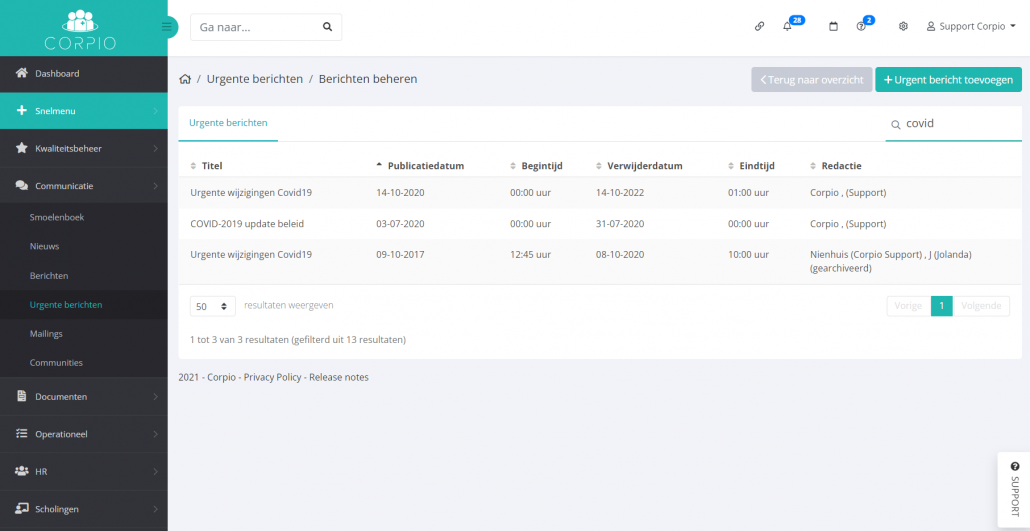Expand the Documenten sidebar section

[84, 396]
